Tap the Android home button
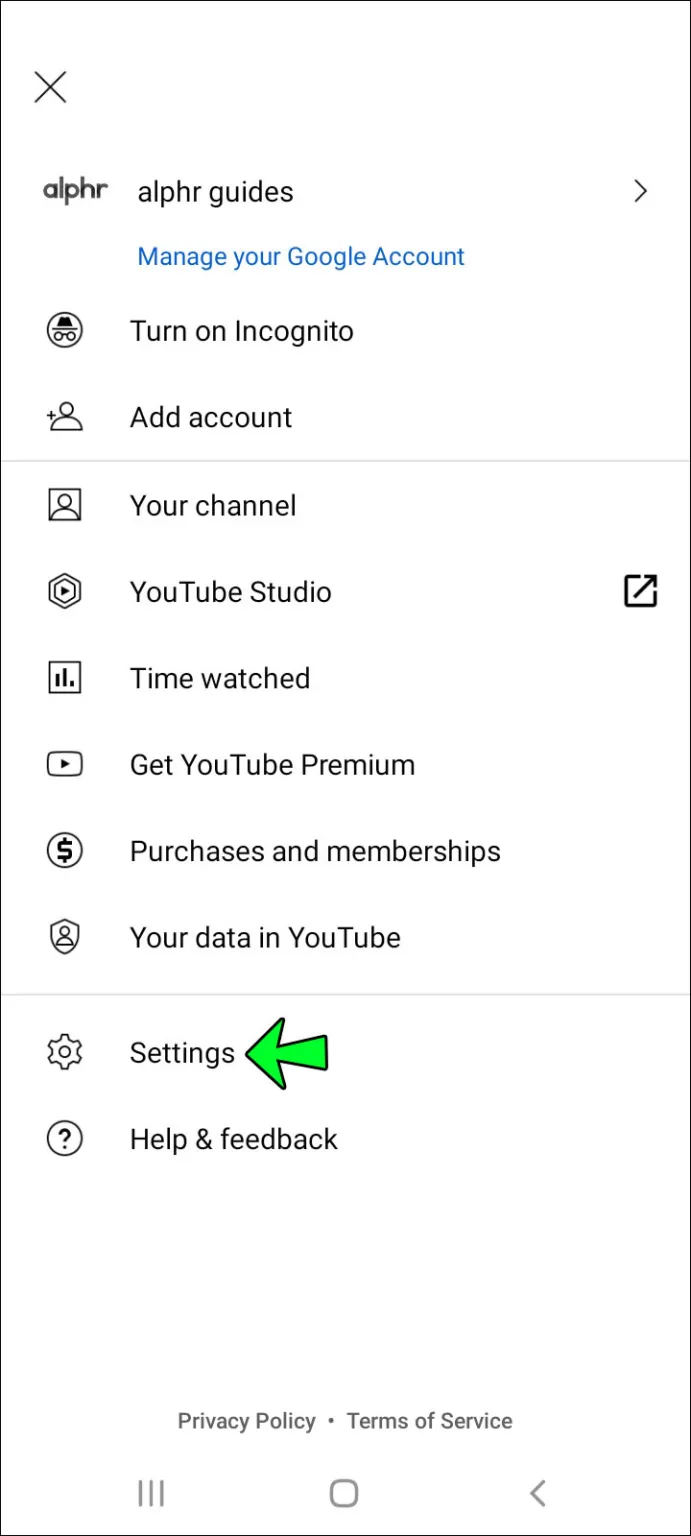The width and height of the screenshot is (691, 1536). (343, 1492)
